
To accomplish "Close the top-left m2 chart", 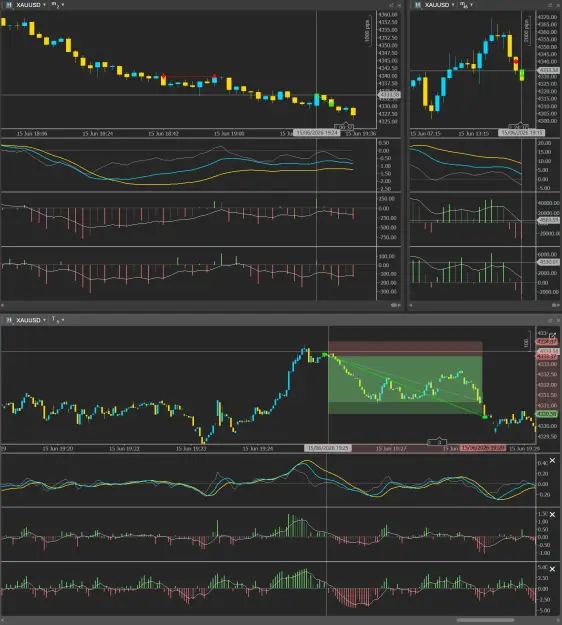I will 399,5.
